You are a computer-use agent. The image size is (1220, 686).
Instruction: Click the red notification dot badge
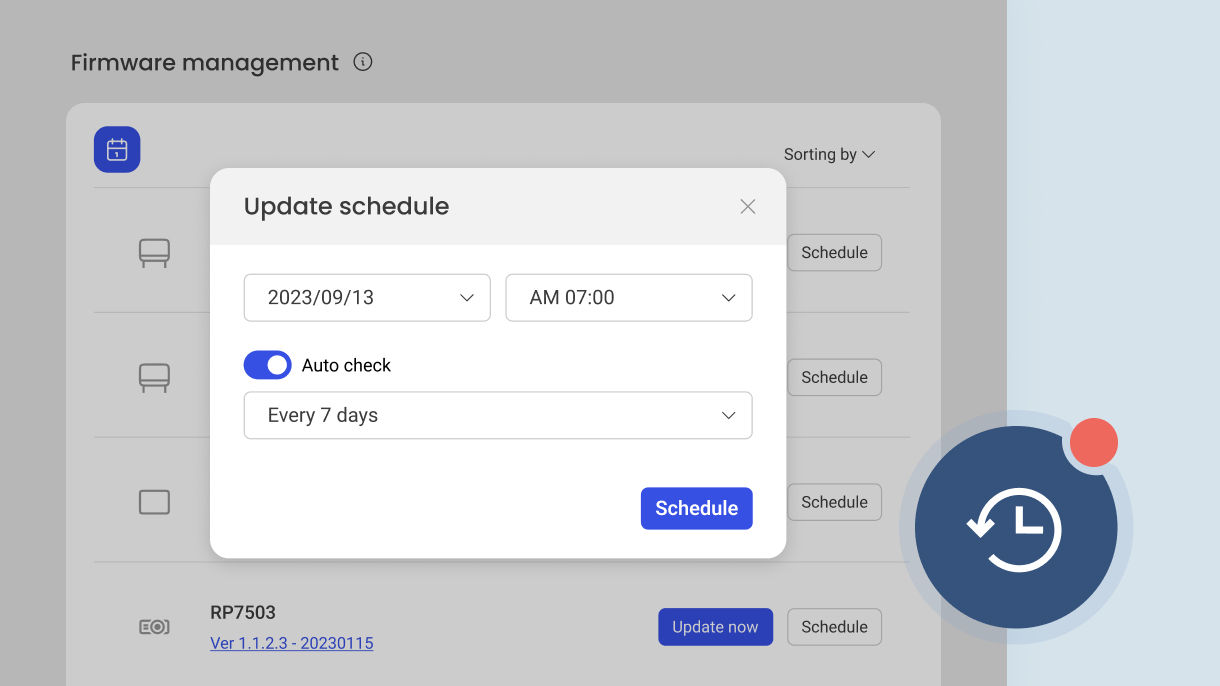[x=1093, y=442]
